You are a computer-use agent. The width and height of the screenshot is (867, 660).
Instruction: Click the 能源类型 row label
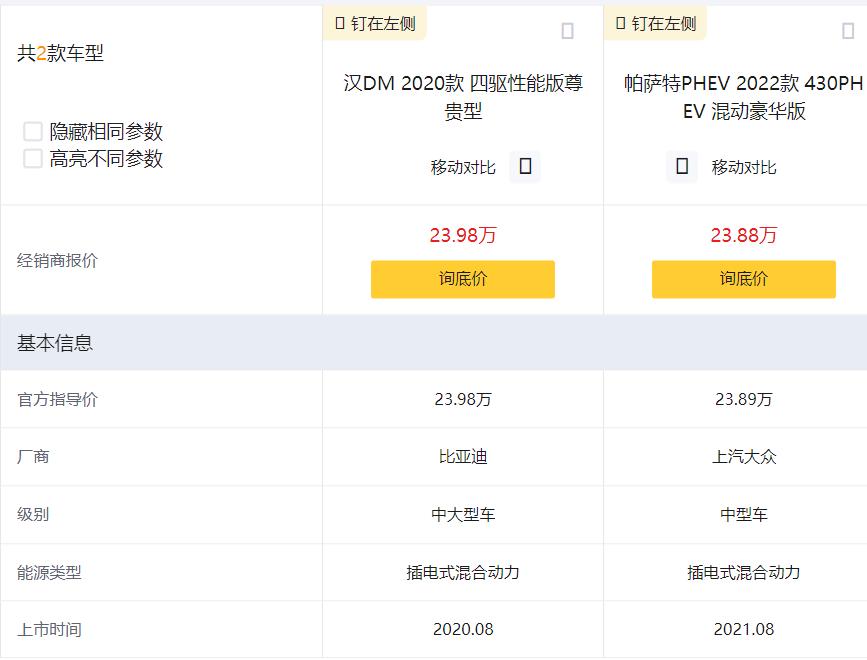coord(49,572)
